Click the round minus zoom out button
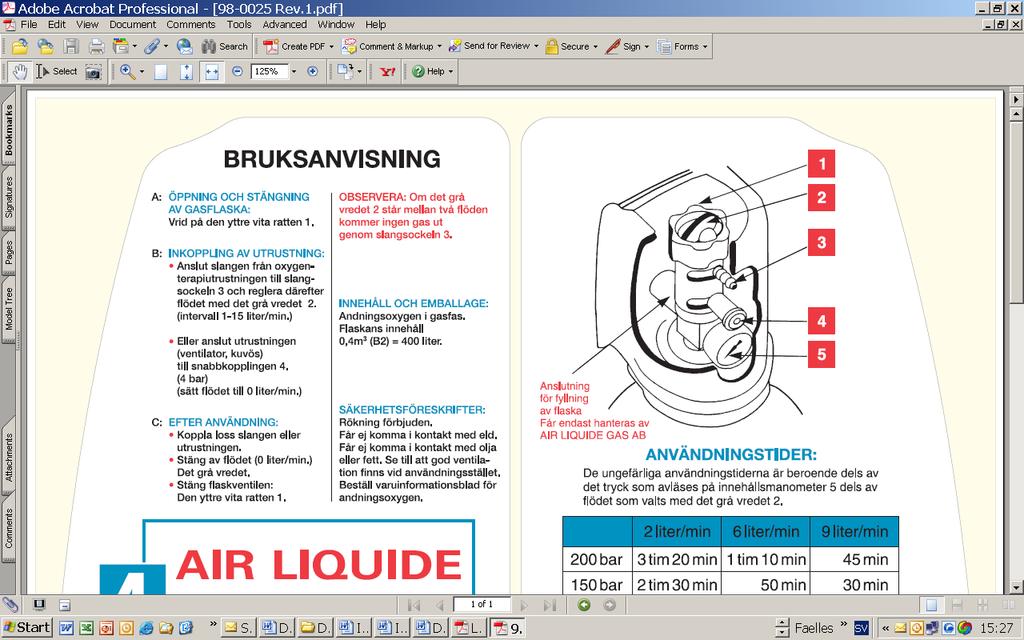The image size is (1024, 640). click(x=238, y=71)
